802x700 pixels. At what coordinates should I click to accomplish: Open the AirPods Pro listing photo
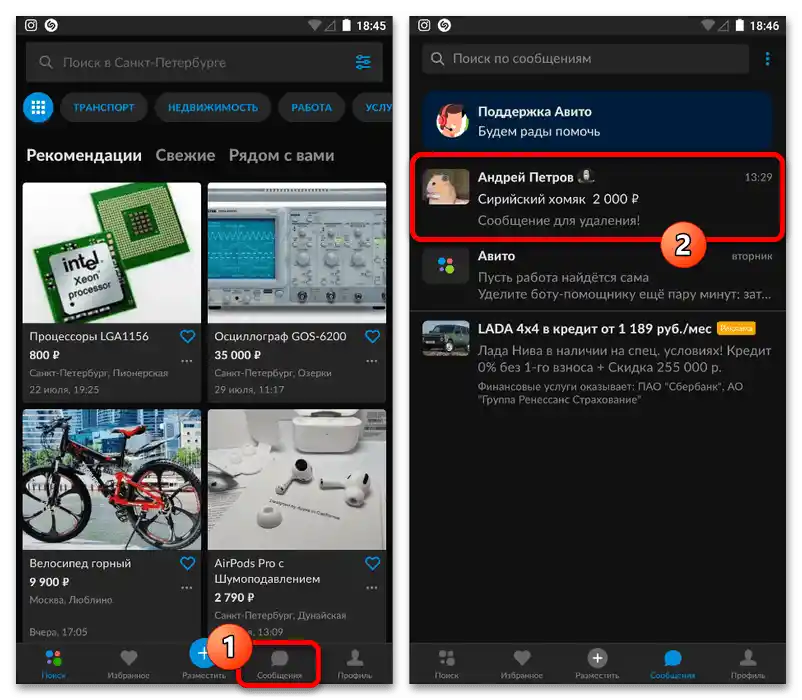point(297,480)
